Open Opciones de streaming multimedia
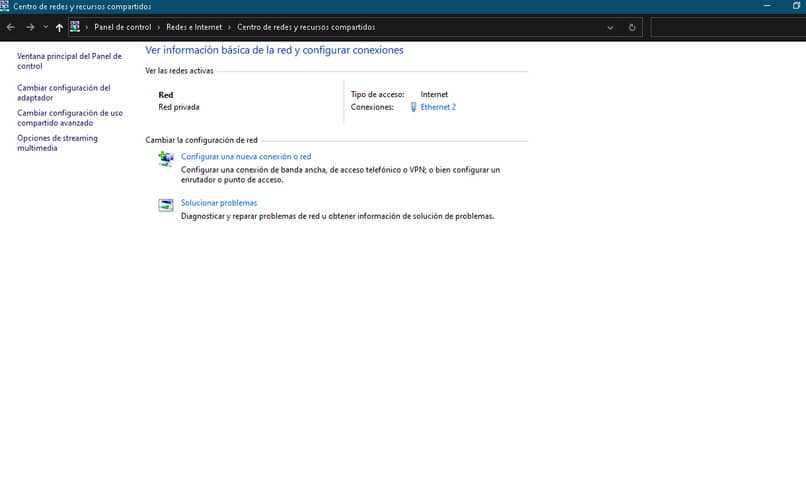The width and height of the screenshot is (806, 489). 57,143
